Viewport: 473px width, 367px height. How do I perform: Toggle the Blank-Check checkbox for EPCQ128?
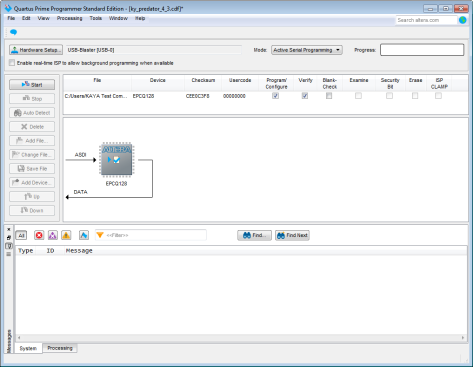pos(329,96)
